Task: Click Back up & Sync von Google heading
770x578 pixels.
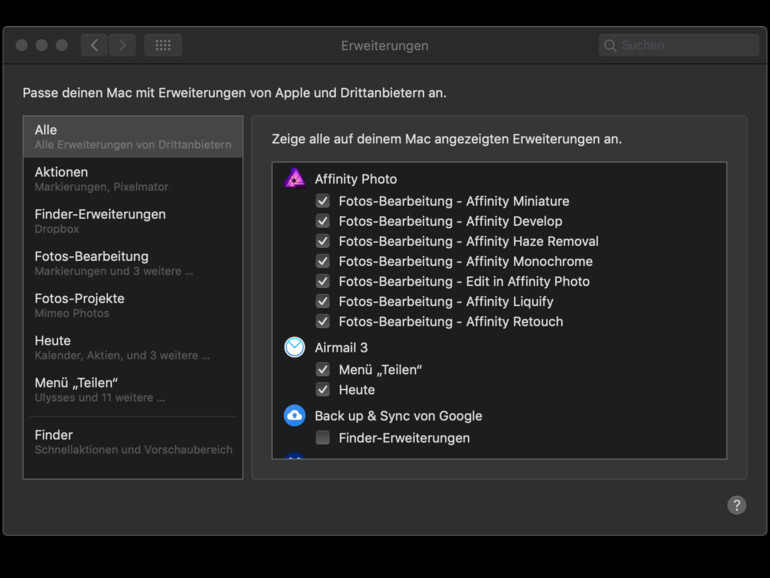Action: click(398, 416)
